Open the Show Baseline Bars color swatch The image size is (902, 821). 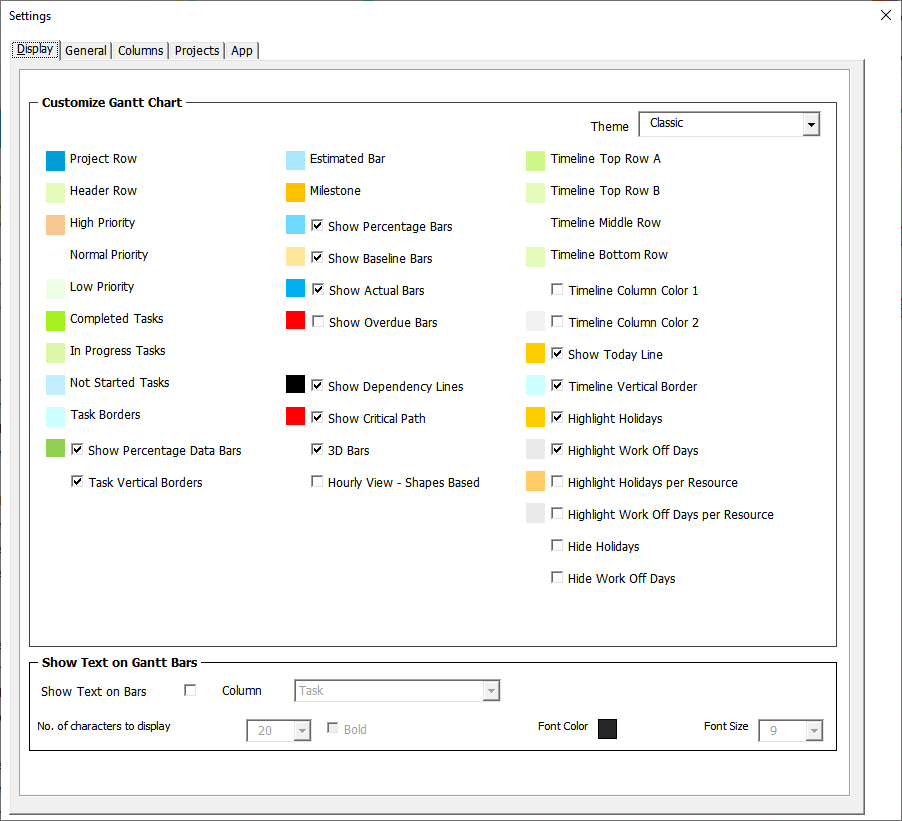[295, 257]
